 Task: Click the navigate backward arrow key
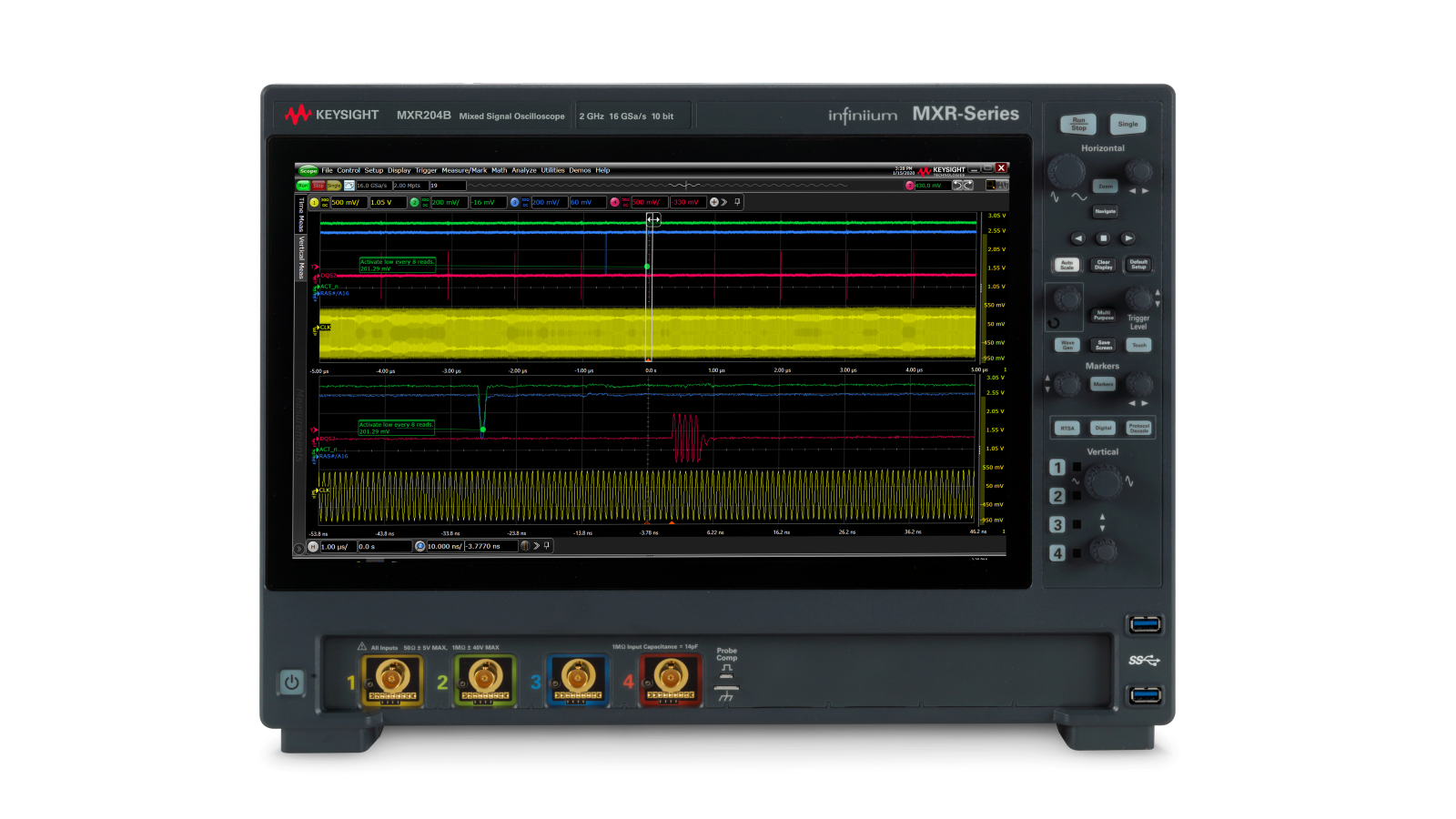pyautogui.click(x=1078, y=238)
